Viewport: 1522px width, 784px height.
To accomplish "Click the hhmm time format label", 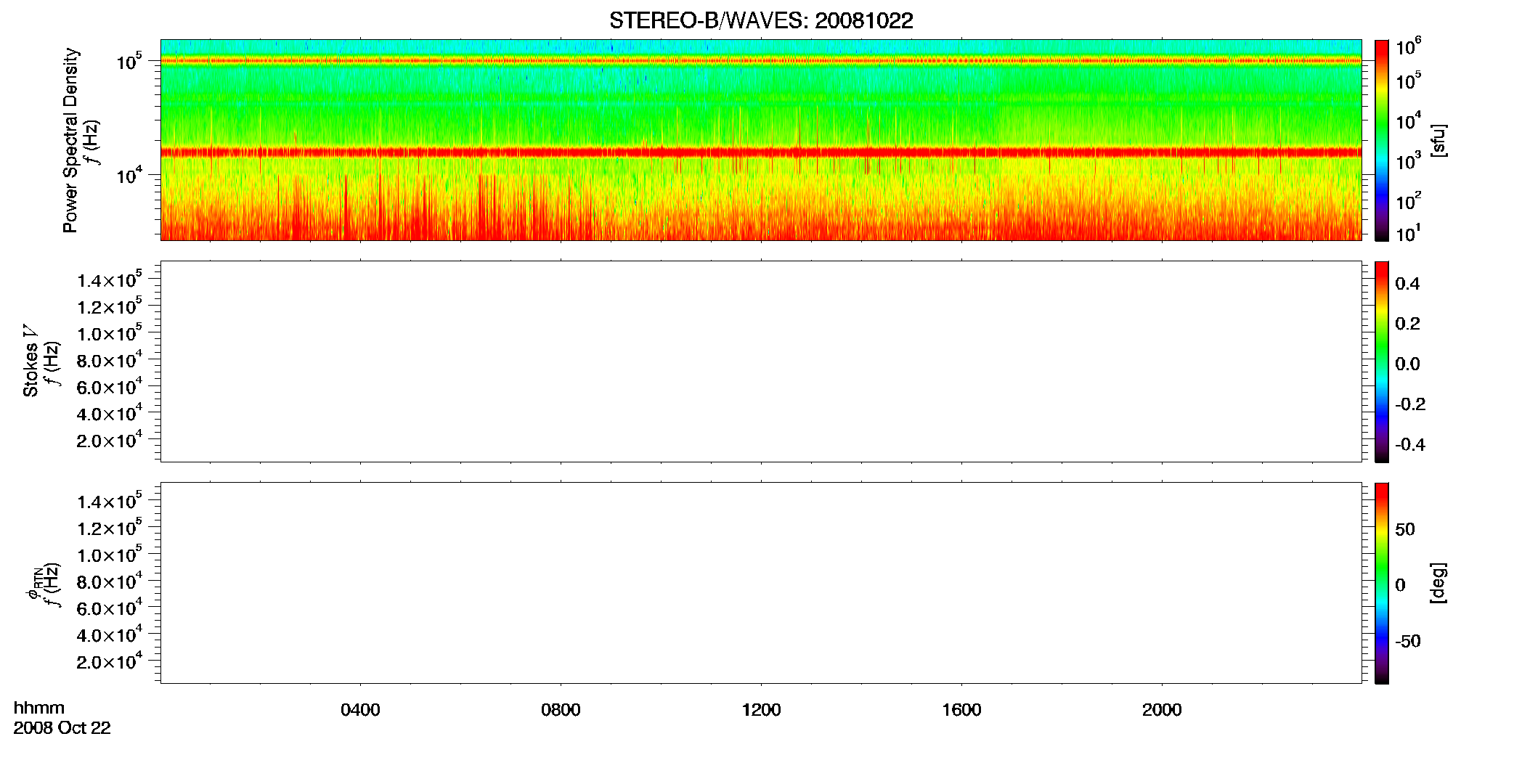I will coord(39,709).
